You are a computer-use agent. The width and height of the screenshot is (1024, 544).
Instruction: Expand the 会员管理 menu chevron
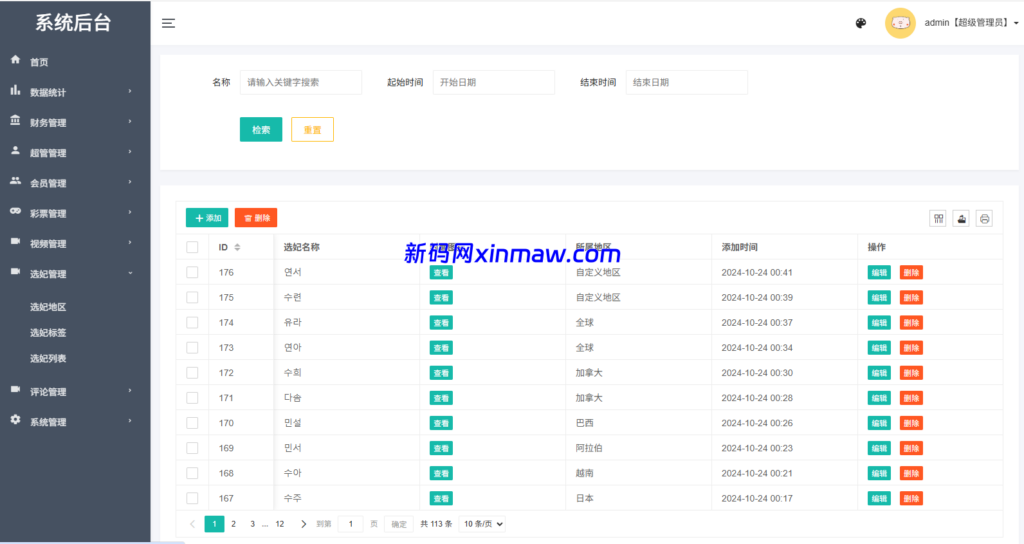[x=130, y=182]
